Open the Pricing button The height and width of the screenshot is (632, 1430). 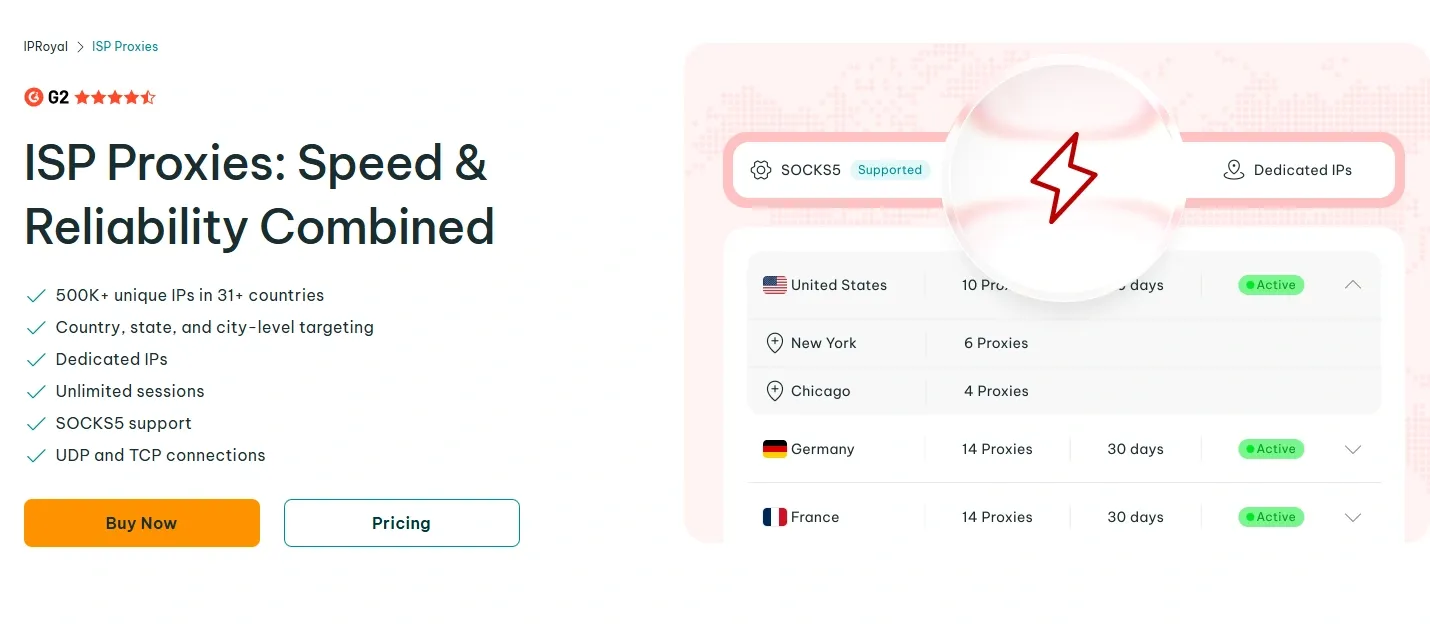(x=402, y=523)
